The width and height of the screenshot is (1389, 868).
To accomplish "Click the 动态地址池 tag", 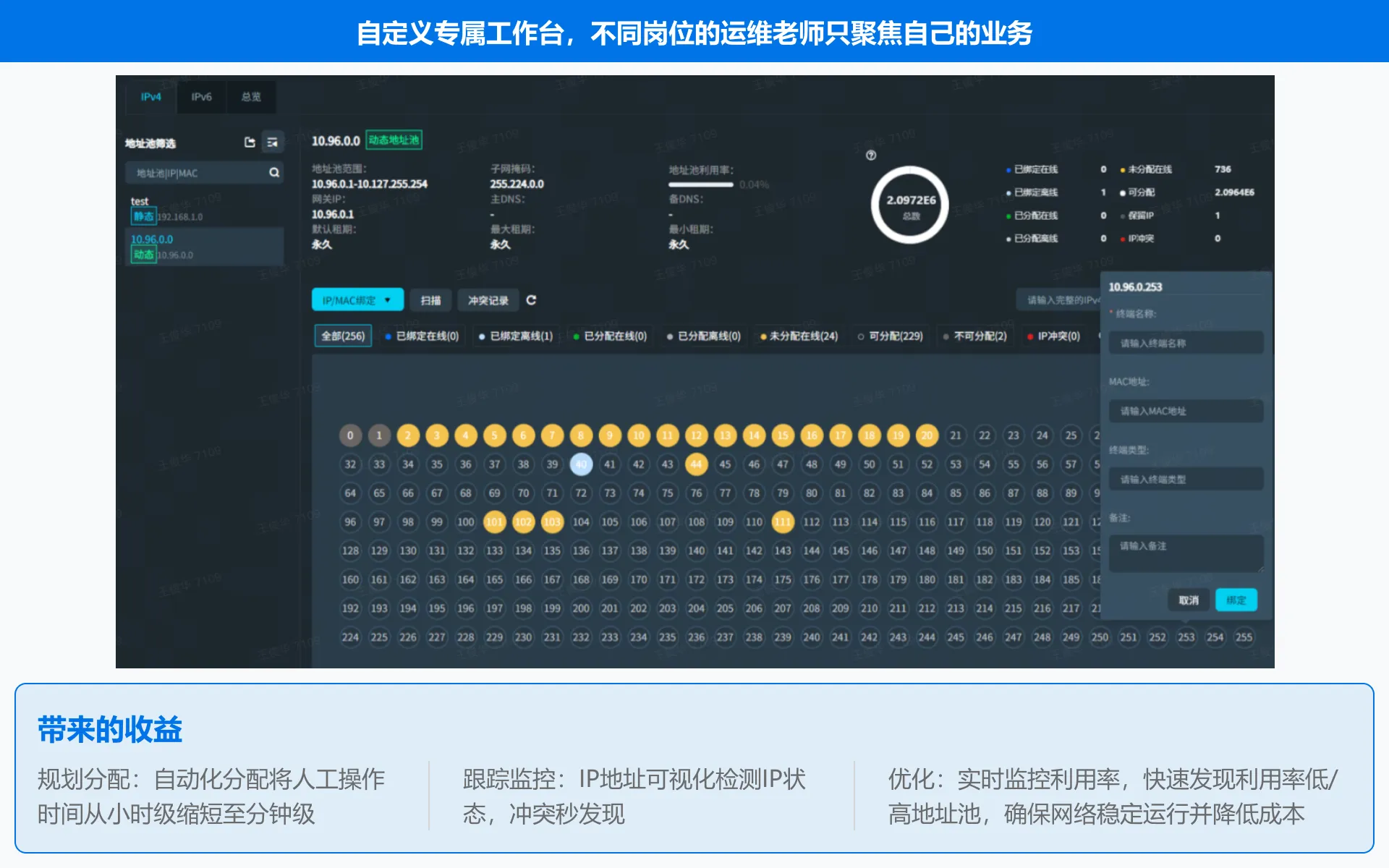I will (x=394, y=140).
